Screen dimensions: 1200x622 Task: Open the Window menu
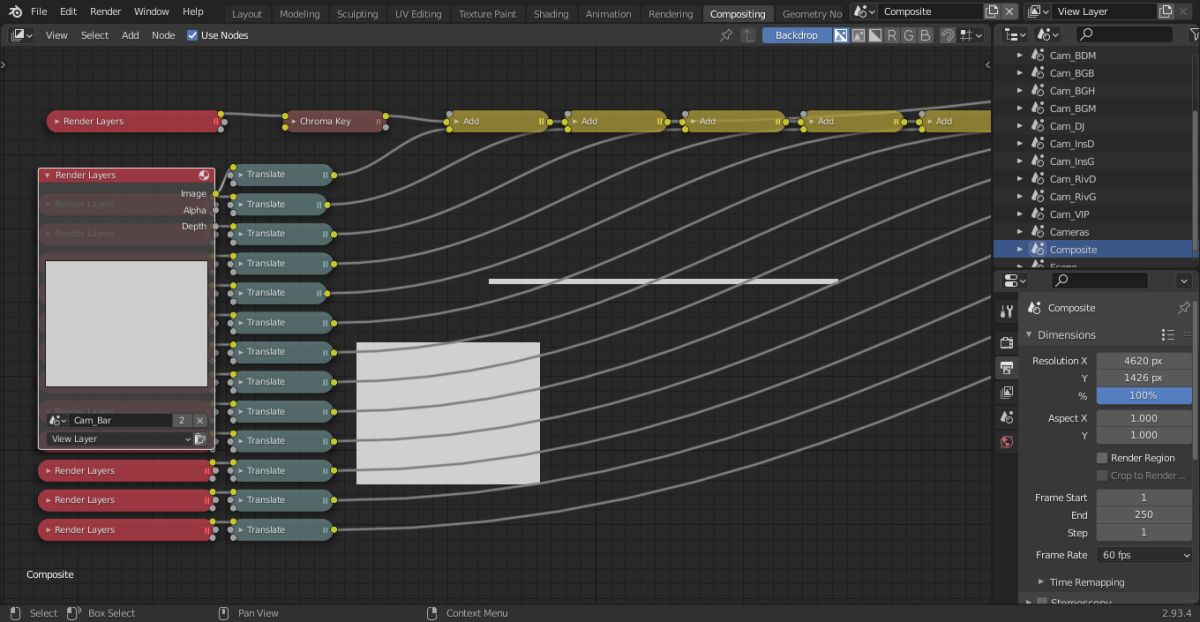click(151, 12)
